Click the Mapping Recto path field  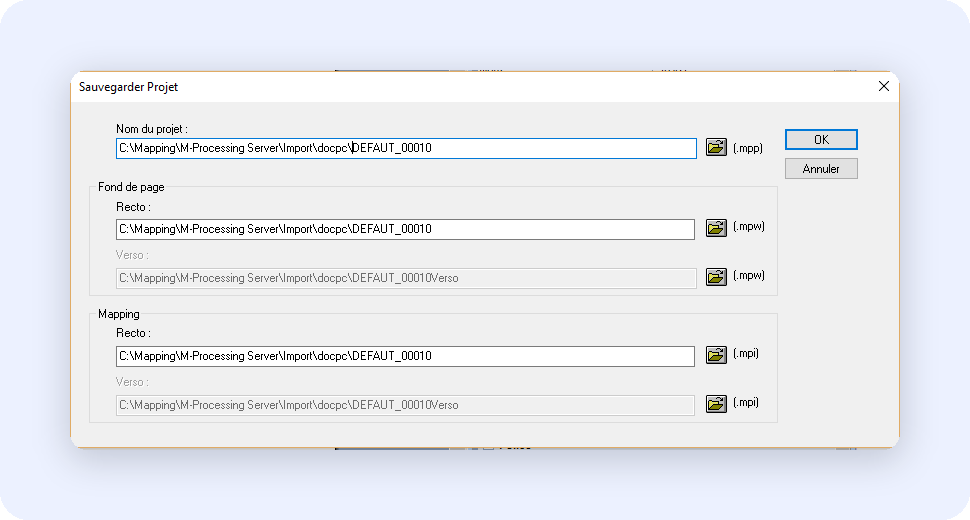tap(405, 356)
